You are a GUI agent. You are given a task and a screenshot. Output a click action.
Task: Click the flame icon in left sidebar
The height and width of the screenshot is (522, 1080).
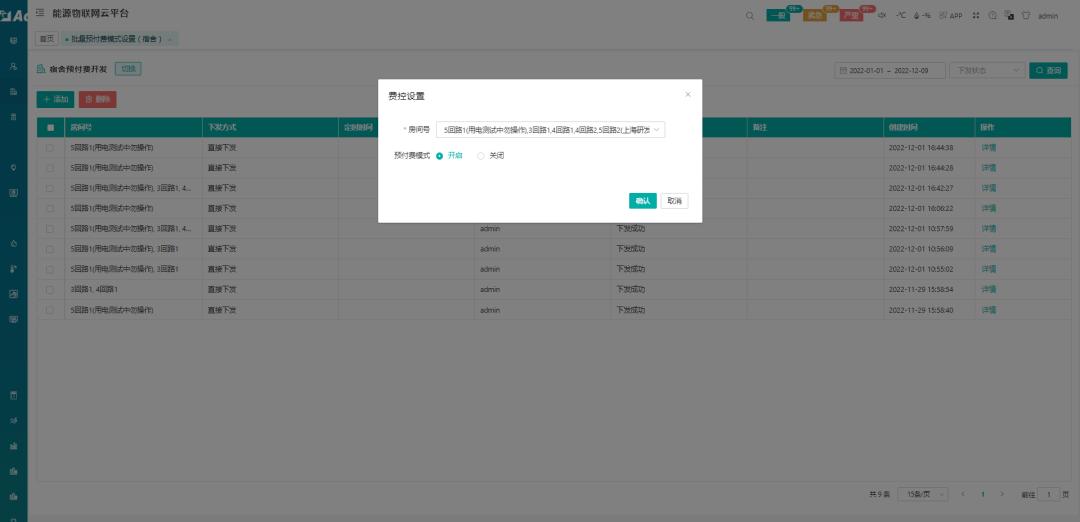[13, 244]
